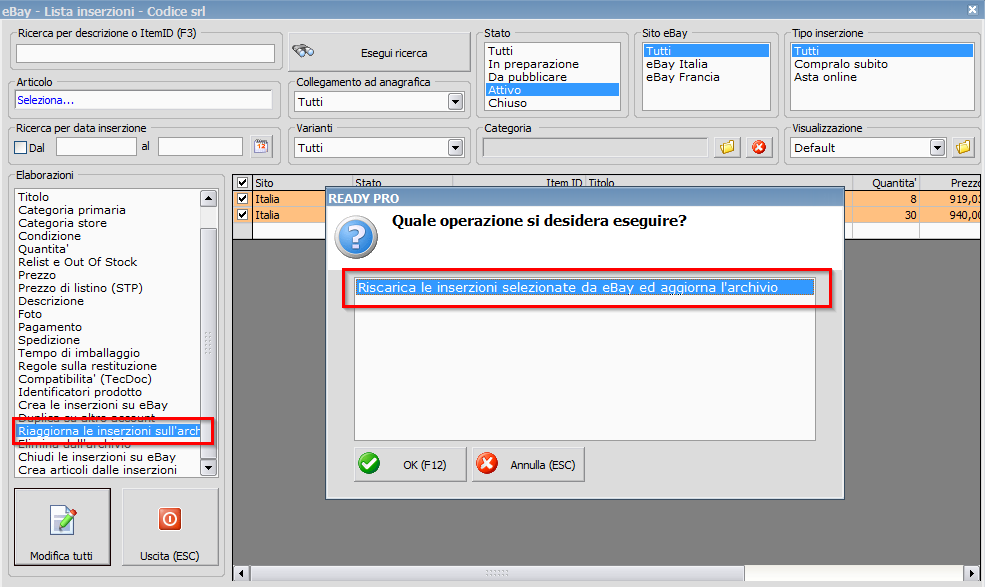This screenshot has width=985, height=587.
Task: Select Attivo state
Action: [552, 90]
